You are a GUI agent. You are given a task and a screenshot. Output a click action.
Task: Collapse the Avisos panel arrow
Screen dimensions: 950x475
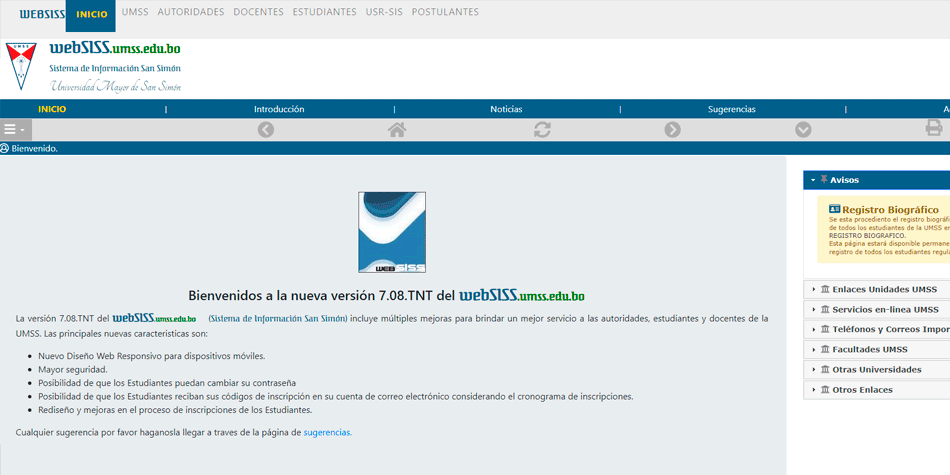tap(813, 180)
